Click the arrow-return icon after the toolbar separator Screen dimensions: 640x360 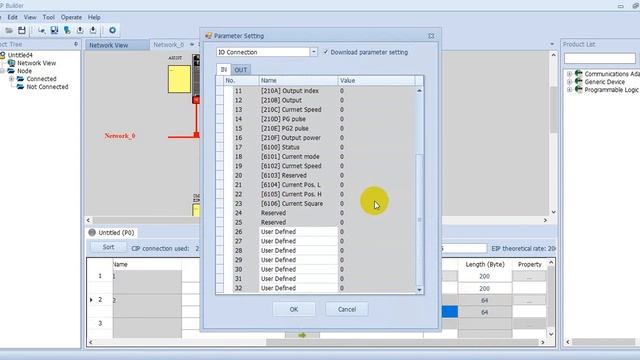pyautogui.click(x=42, y=30)
